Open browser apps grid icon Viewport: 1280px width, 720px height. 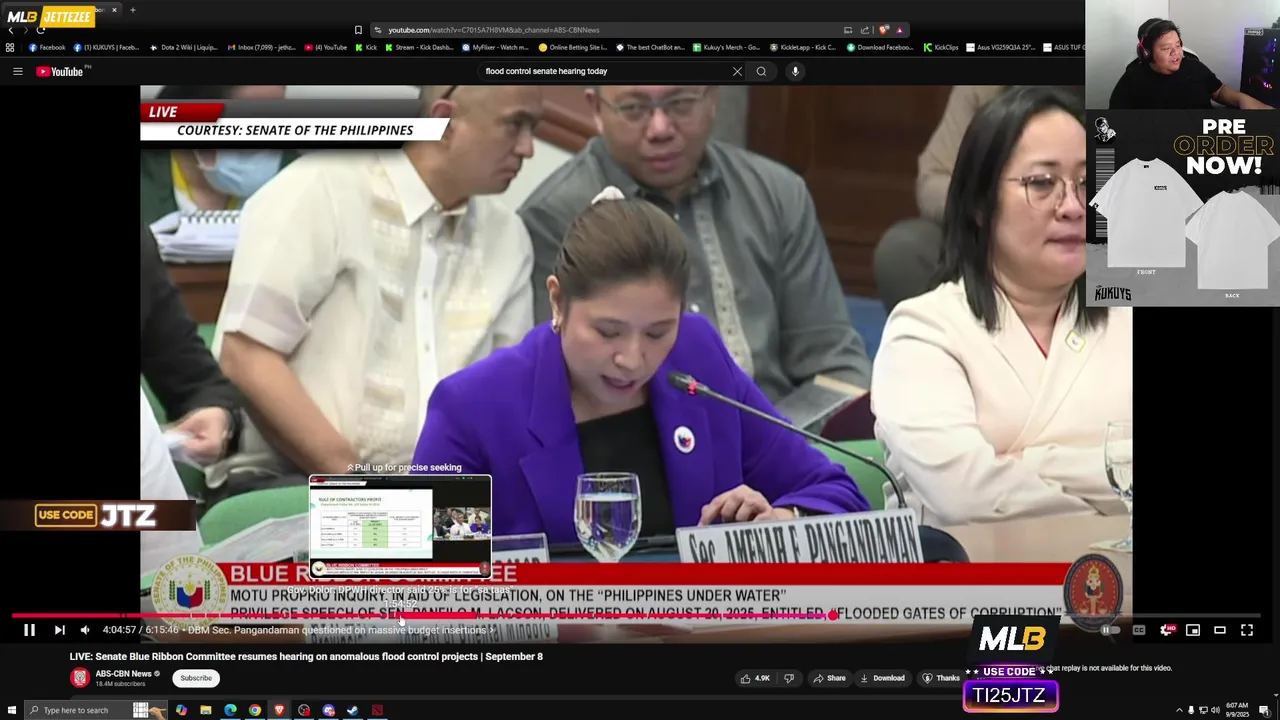pyautogui.click(x=10, y=47)
